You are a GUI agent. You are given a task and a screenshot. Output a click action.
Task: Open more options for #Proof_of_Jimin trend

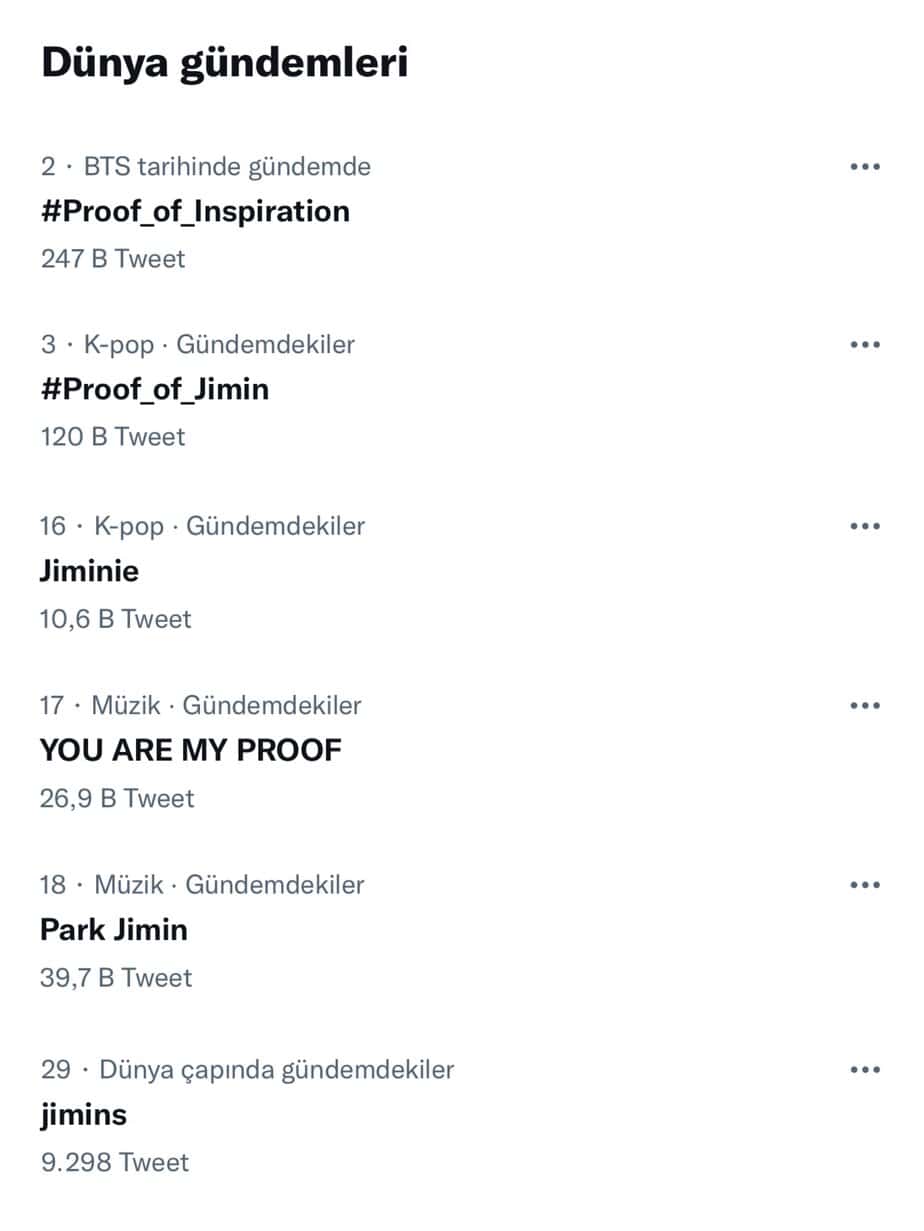click(864, 345)
